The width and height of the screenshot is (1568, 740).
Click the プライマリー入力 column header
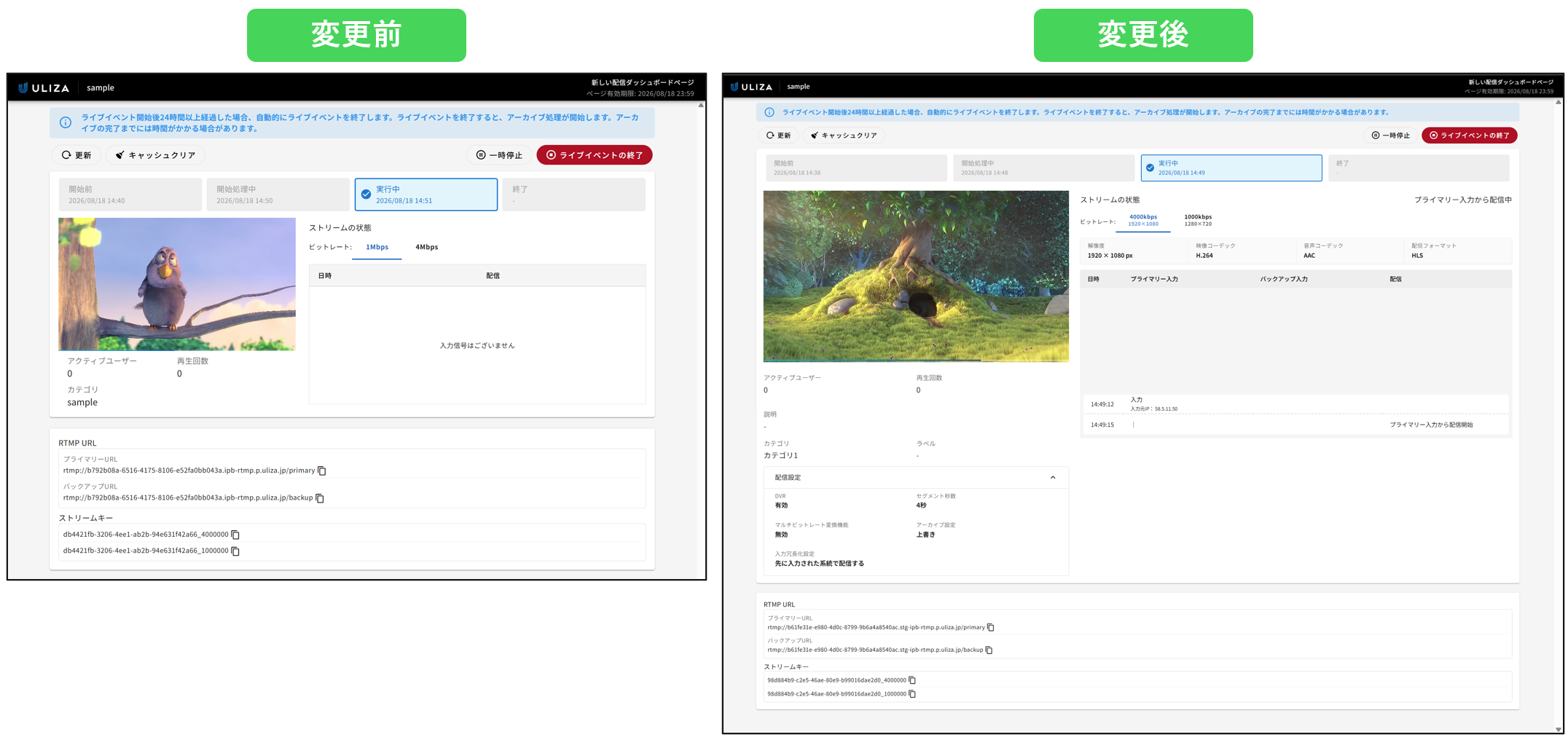click(1154, 279)
